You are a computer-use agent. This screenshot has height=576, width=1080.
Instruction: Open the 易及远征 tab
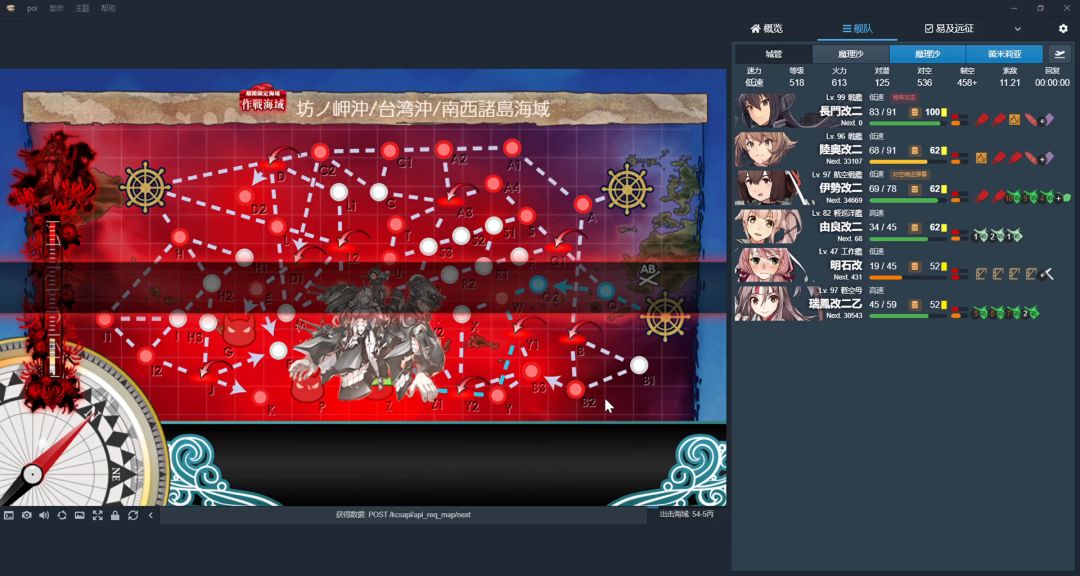click(948, 29)
